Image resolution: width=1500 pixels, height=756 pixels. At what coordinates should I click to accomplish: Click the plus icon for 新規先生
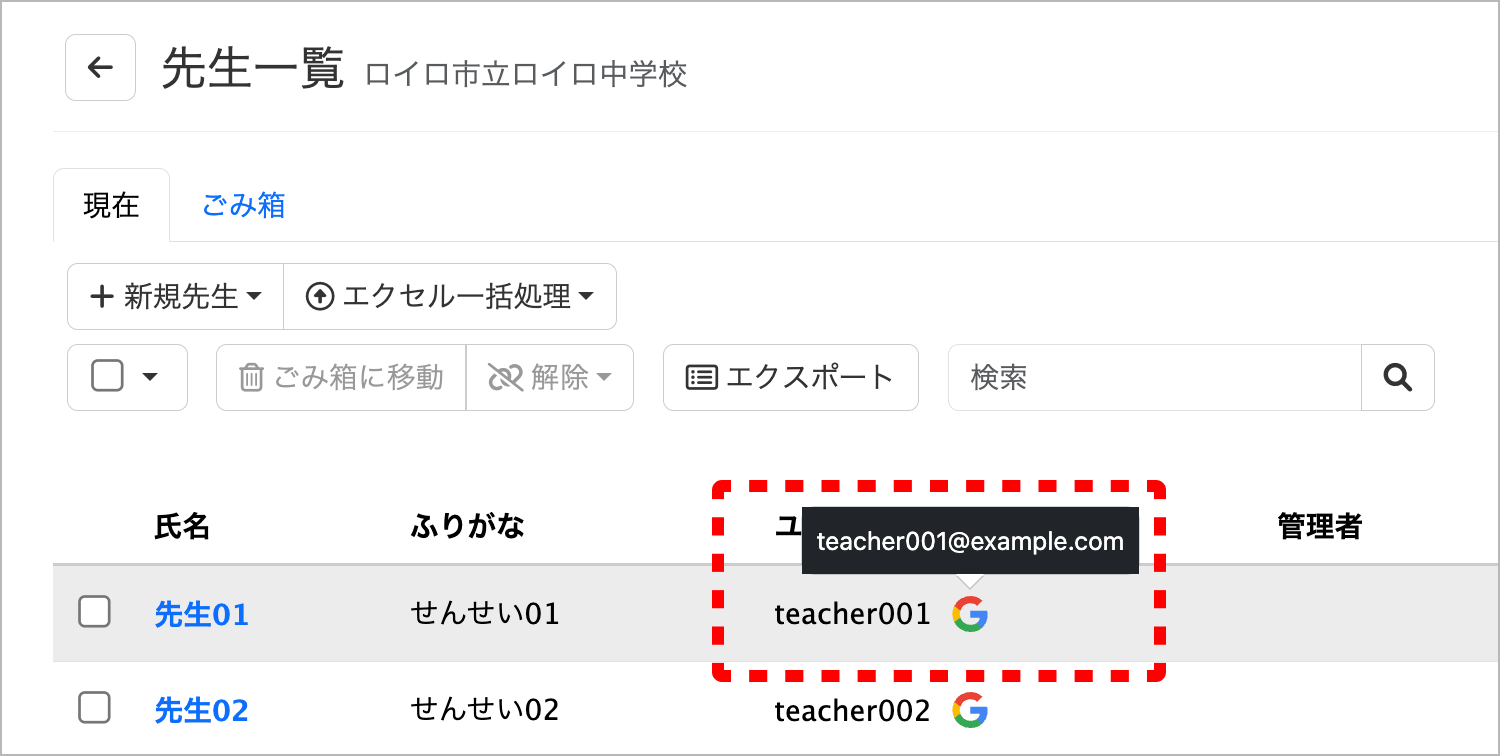pos(102,297)
